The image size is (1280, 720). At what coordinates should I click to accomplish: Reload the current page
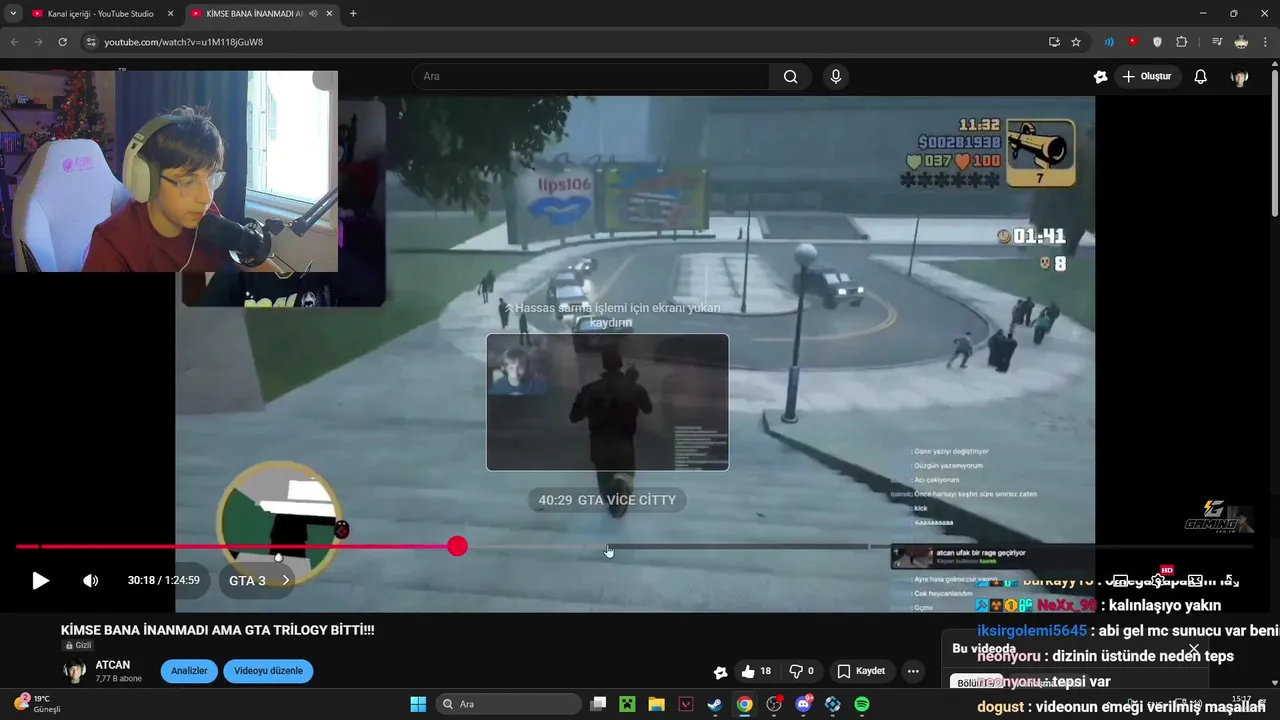point(62,42)
